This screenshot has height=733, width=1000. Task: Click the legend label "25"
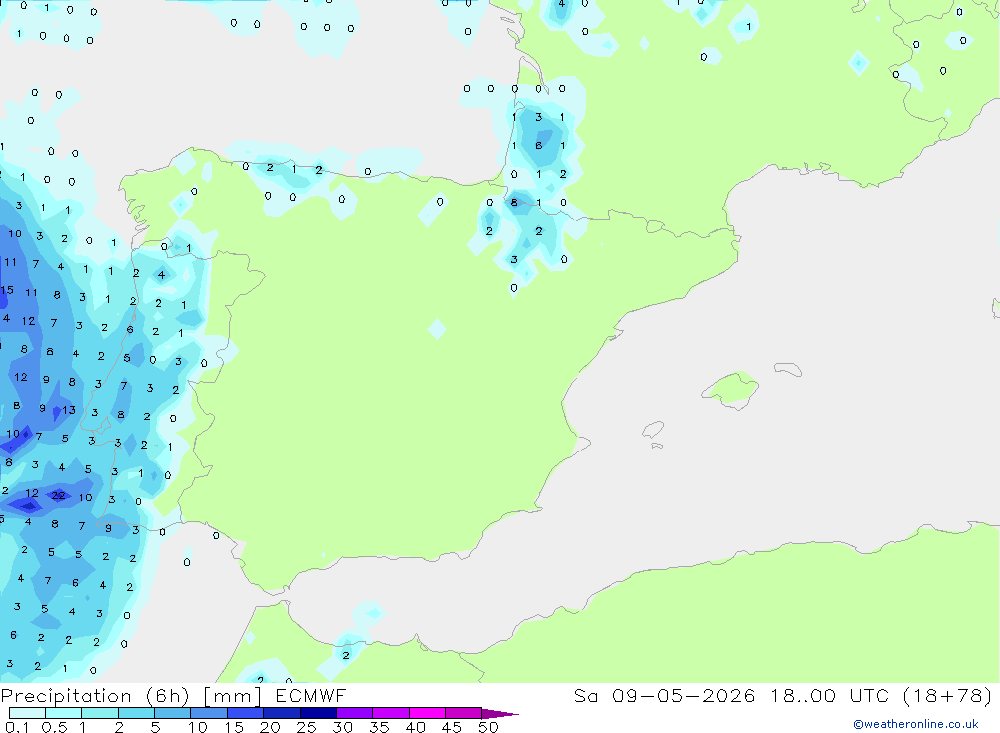[306, 727]
